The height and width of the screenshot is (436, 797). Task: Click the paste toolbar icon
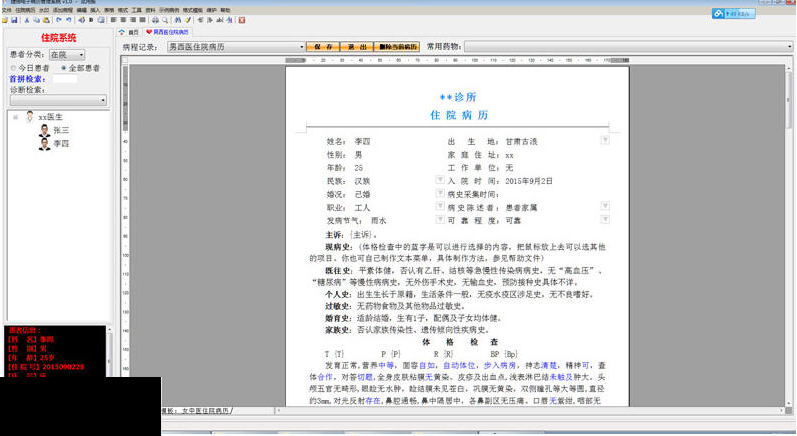[46, 20]
